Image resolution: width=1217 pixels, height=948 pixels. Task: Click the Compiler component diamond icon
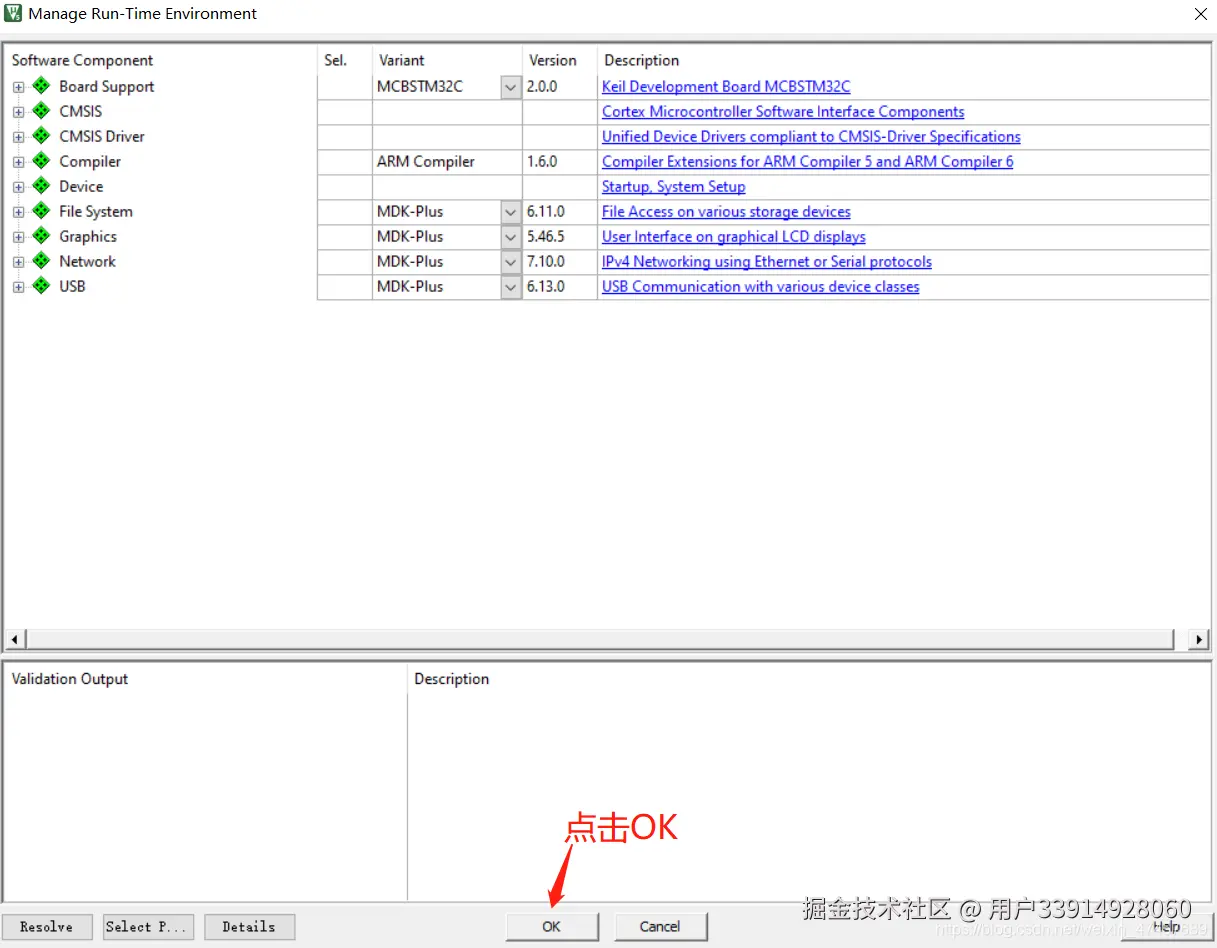point(41,161)
